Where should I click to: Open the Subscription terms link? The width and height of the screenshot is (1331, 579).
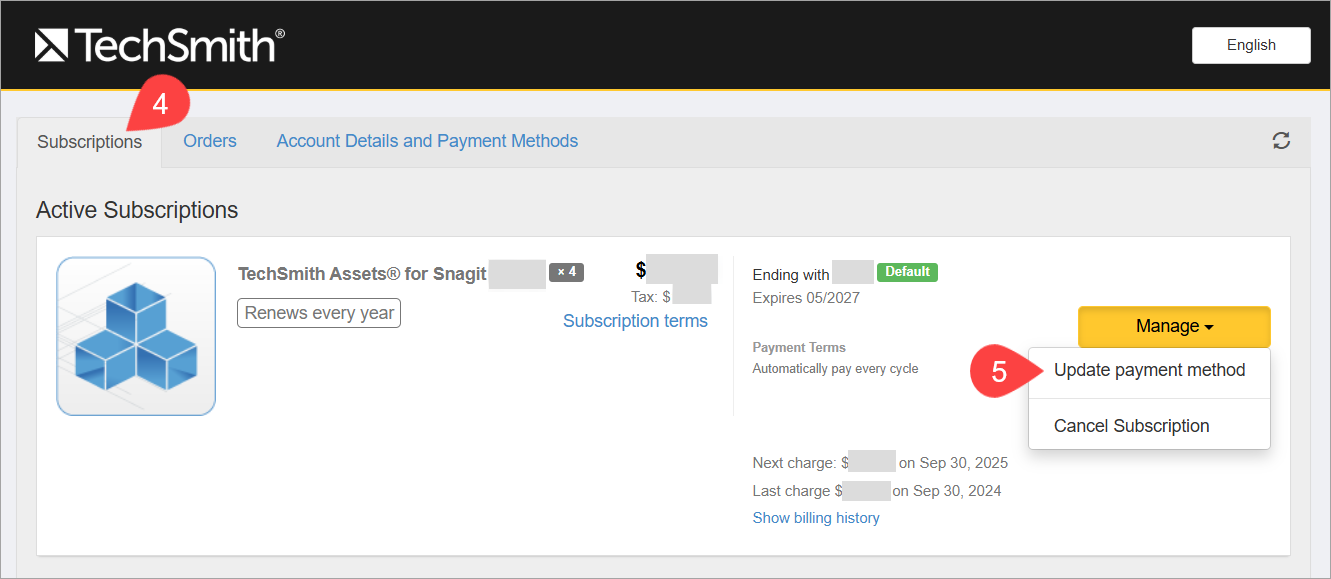635,321
